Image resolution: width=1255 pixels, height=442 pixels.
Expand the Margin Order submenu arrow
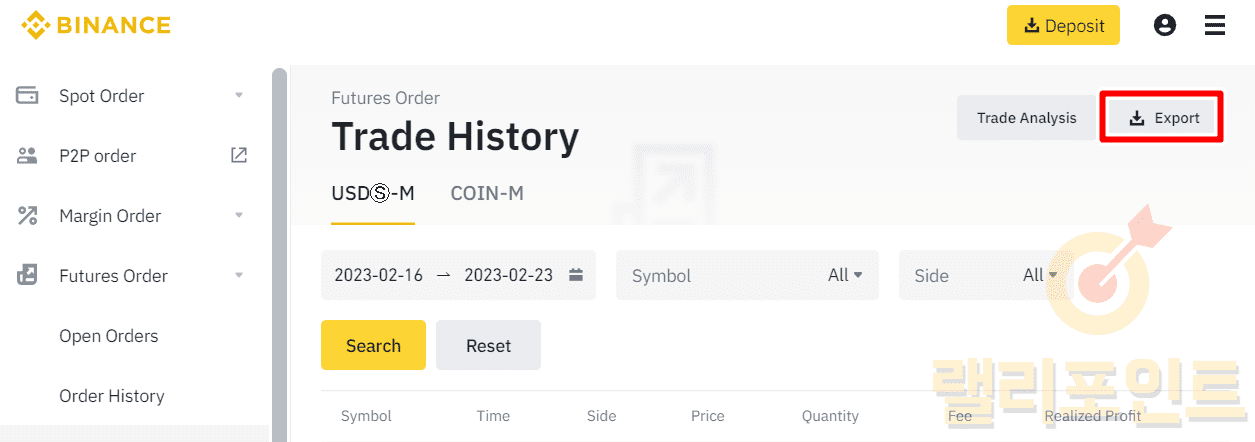[239, 216]
